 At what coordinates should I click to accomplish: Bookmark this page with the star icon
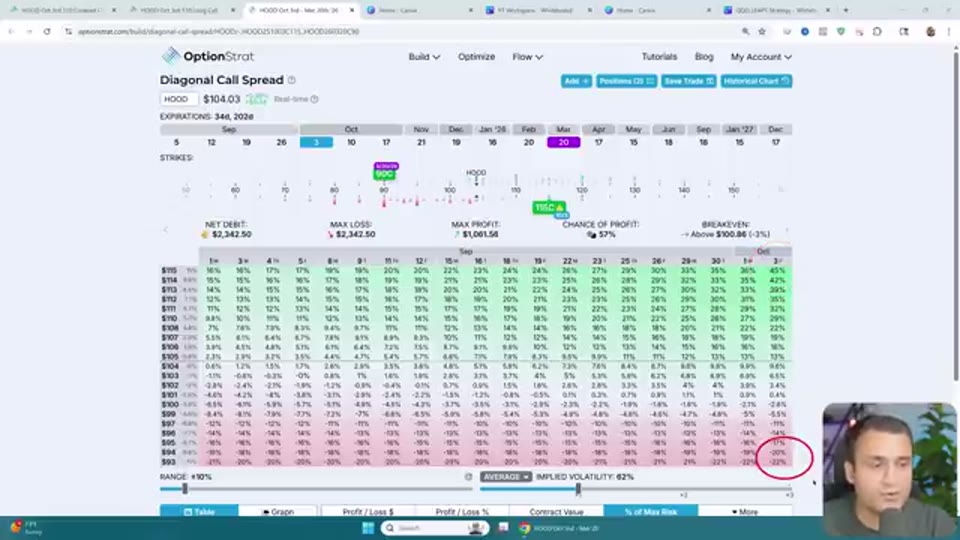point(762,31)
